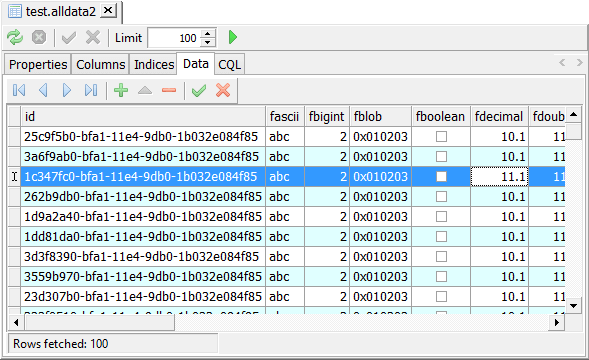Toggle fboolean checkbox in row 262b9db0
Viewport: 589px width, 360px height.
coord(441,197)
